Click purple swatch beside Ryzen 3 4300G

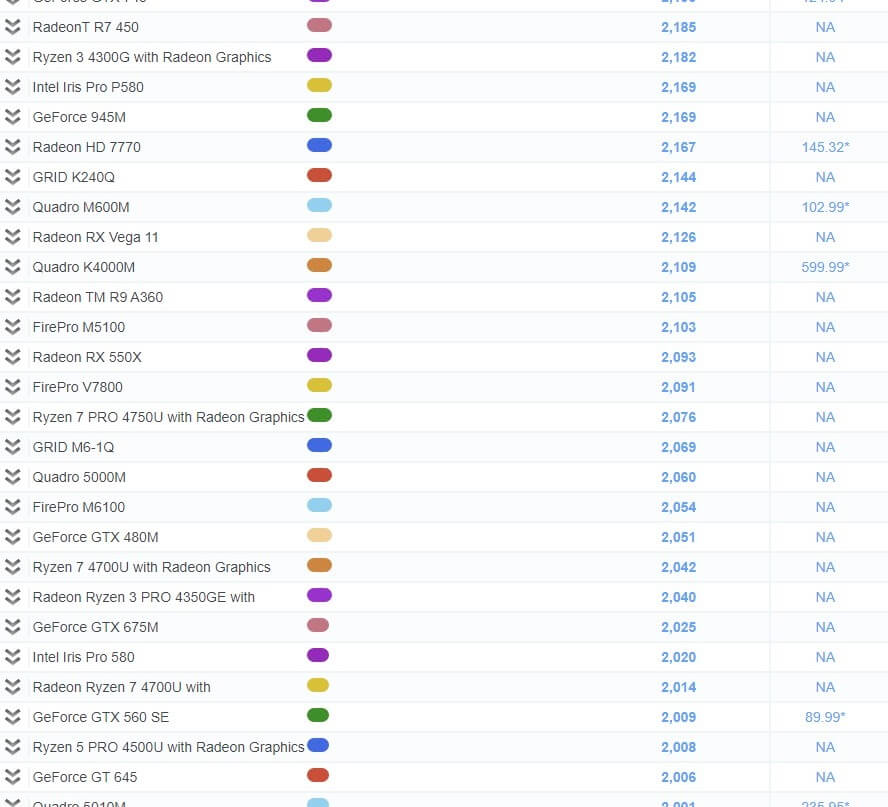(319, 55)
